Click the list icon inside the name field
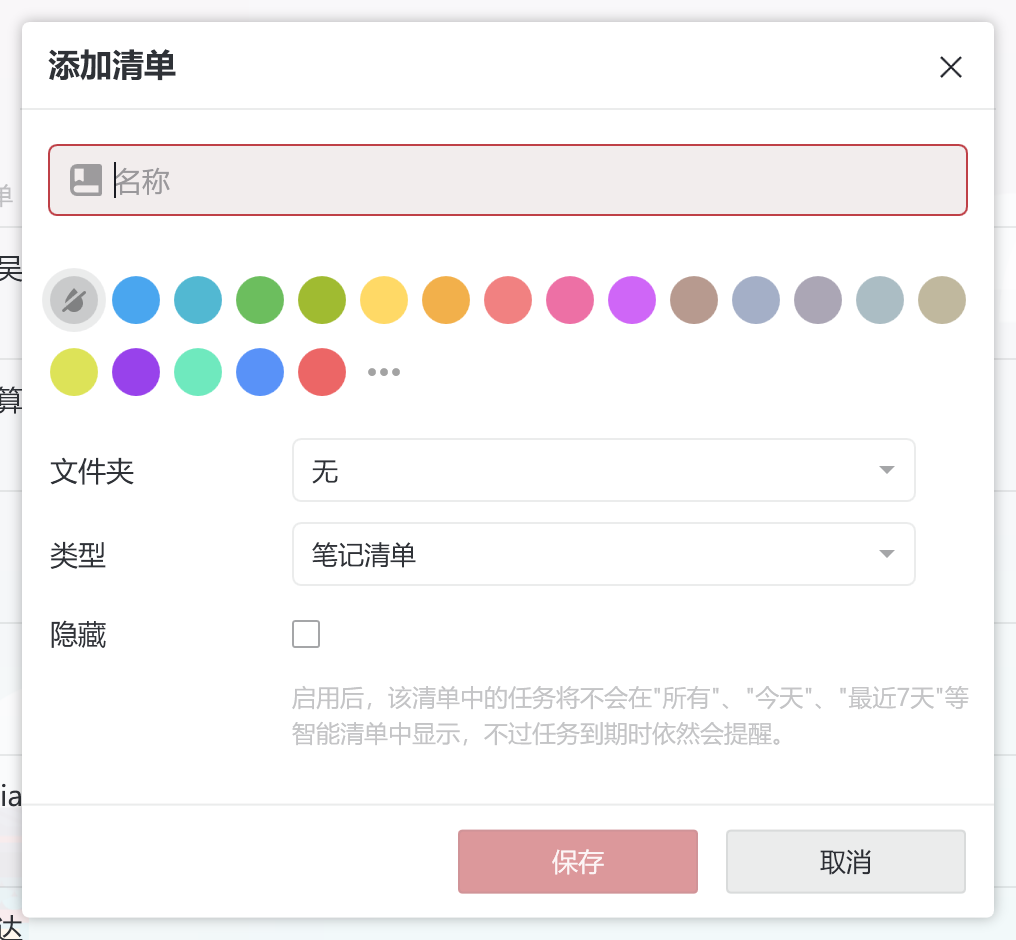1016x940 pixels. (87, 180)
